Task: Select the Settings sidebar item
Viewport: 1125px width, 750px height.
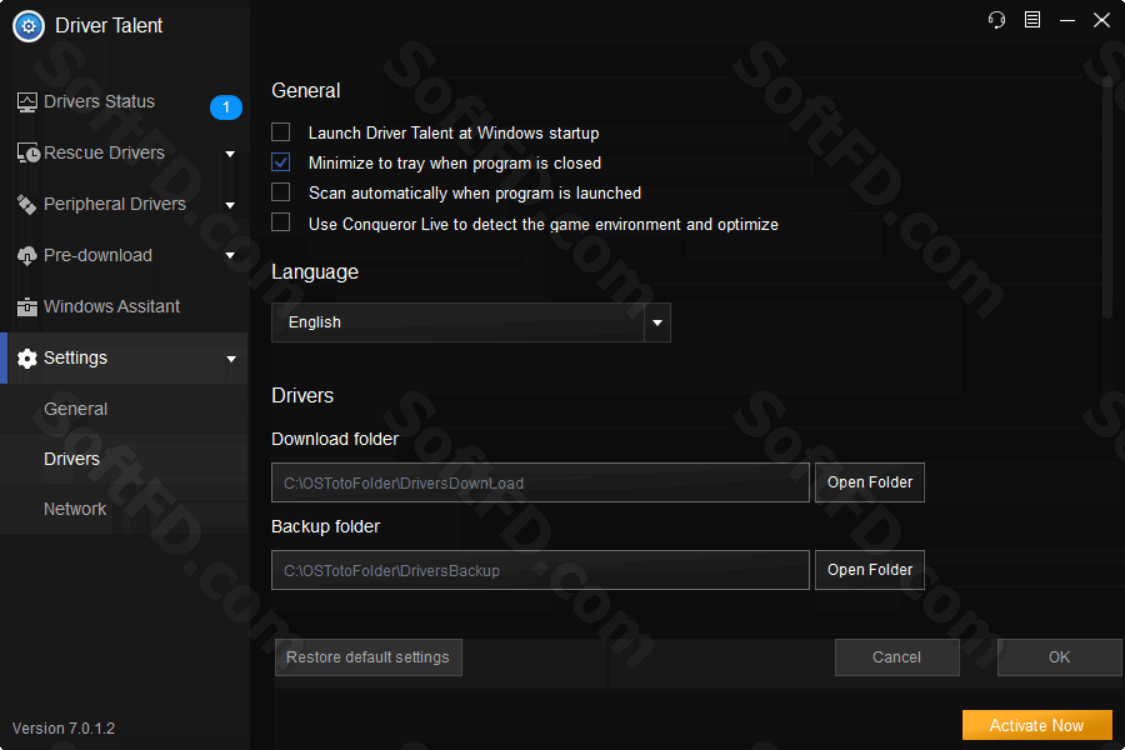Action: pyautogui.click(x=125, y=358)
